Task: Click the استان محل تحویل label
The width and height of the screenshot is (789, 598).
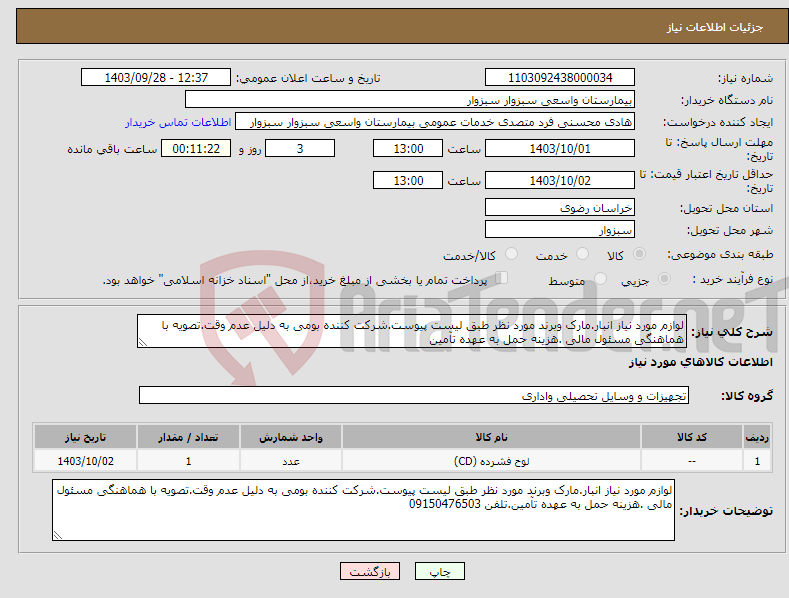Action: 726,208
